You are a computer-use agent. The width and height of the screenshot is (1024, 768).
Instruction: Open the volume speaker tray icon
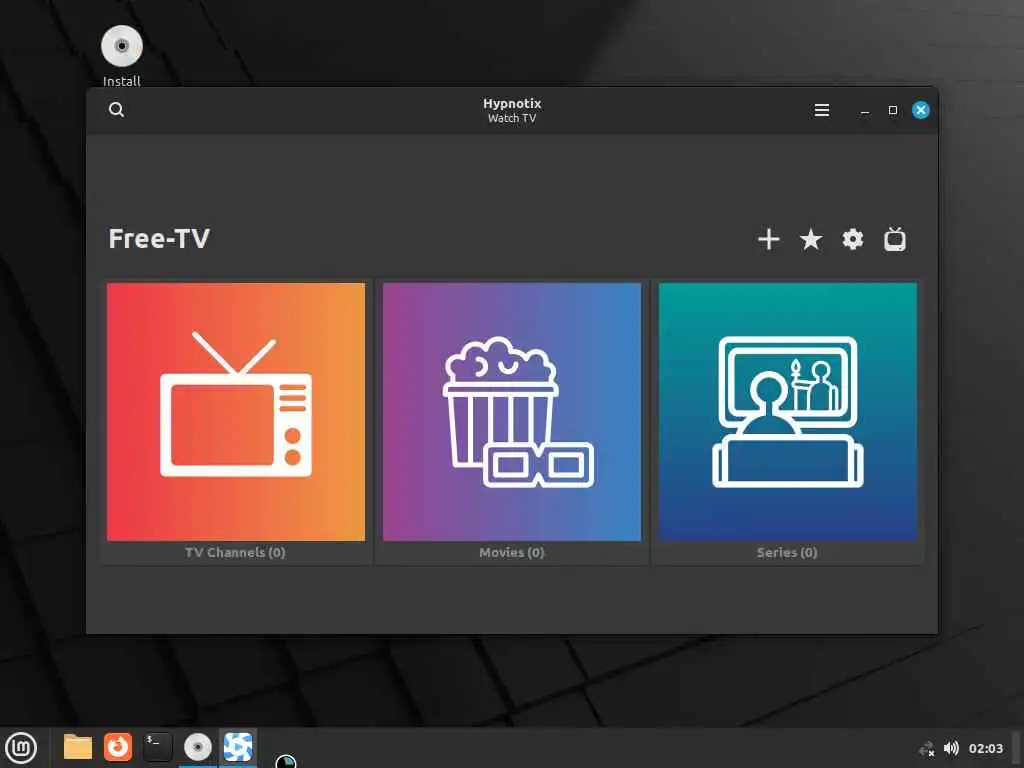(x=952, y=748)
